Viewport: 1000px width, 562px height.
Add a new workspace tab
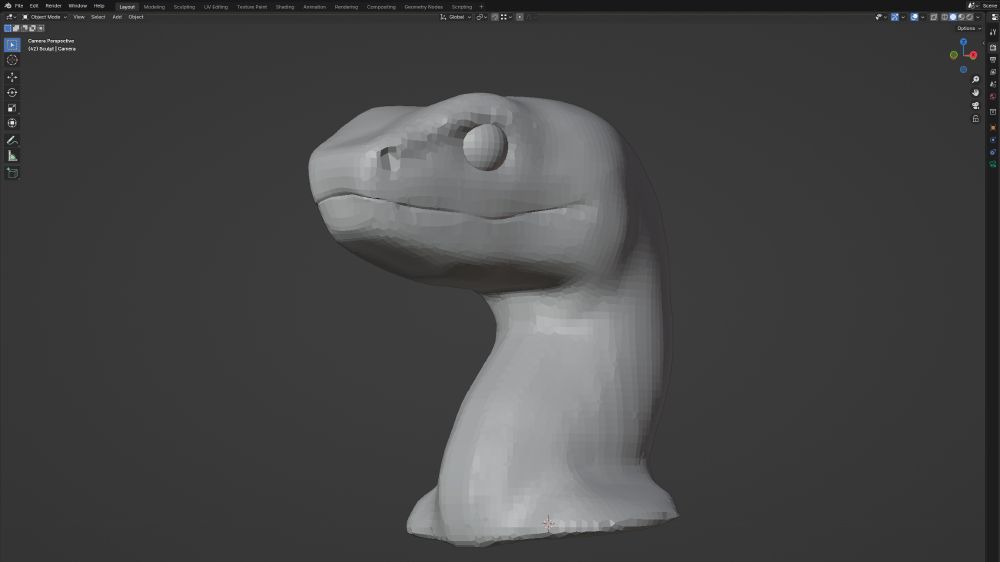pyautogui.click(x=482, y=7)
